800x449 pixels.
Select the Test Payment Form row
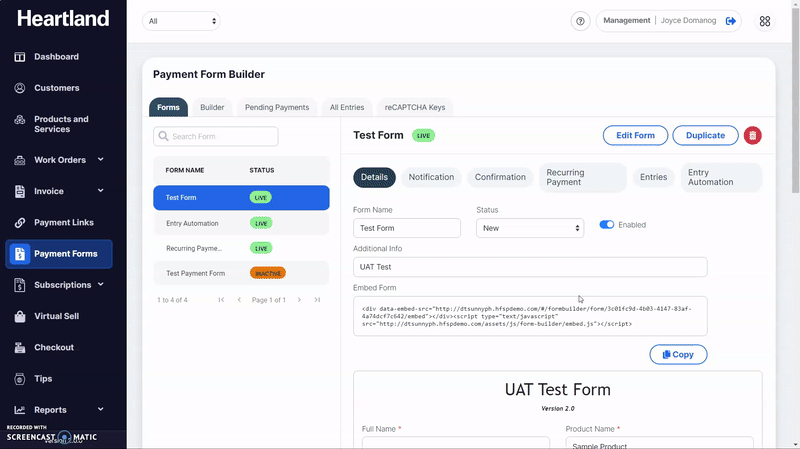point(241,273)
